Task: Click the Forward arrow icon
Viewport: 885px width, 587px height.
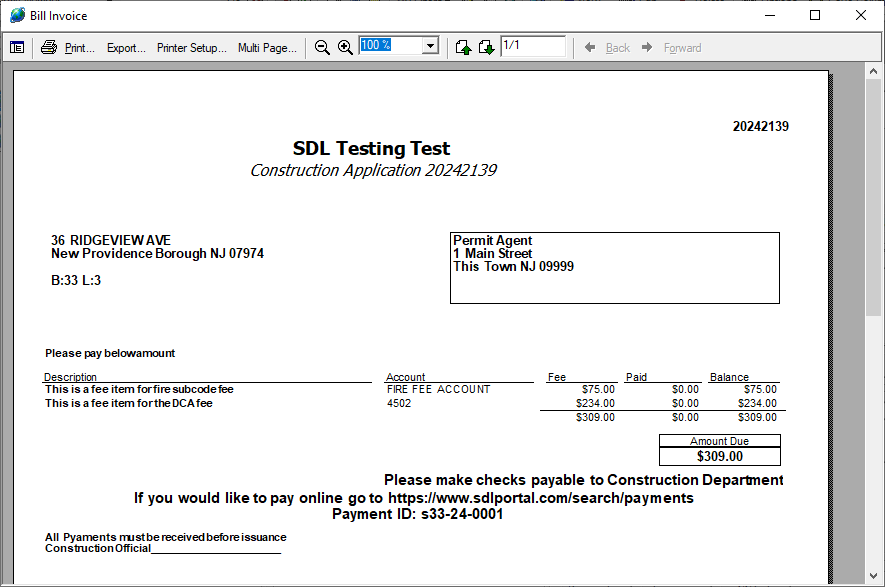Action: pos(647,47)
